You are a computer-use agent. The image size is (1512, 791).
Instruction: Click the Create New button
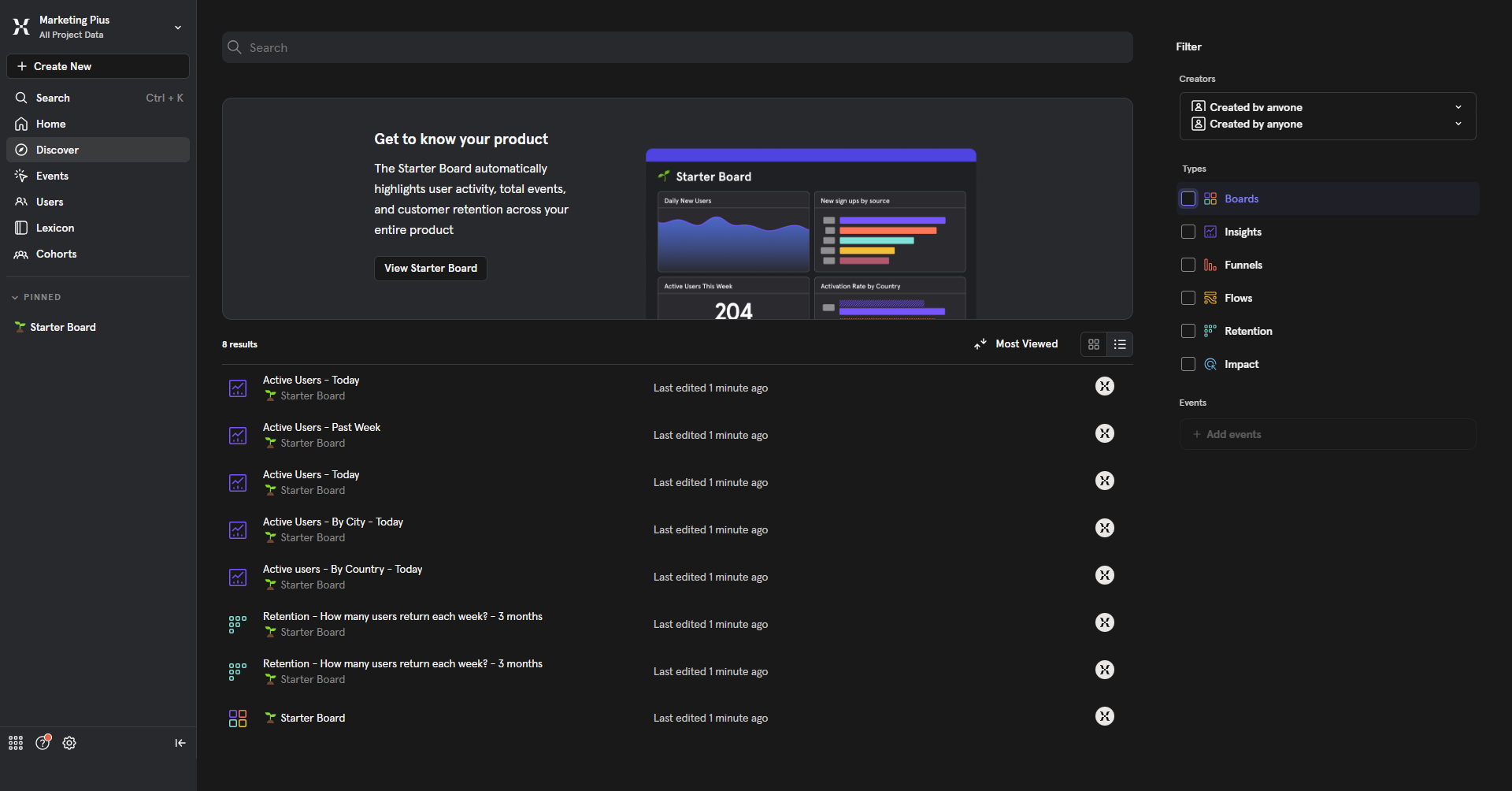98,66
